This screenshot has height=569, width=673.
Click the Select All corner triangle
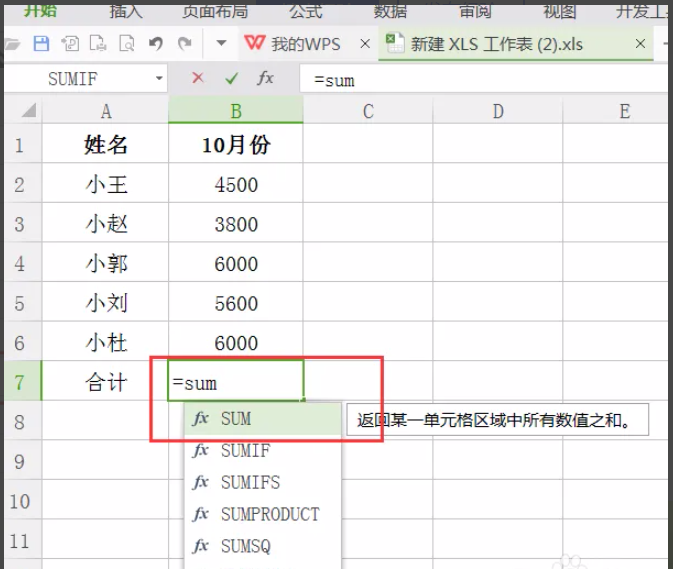pos(29,111)
